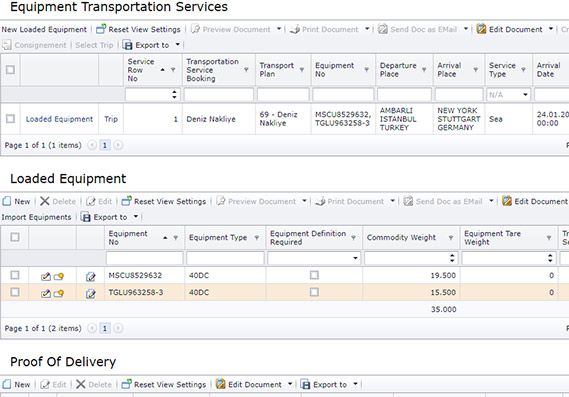
Task: Open filter for Departure Place column
Action: click(424, 70)
